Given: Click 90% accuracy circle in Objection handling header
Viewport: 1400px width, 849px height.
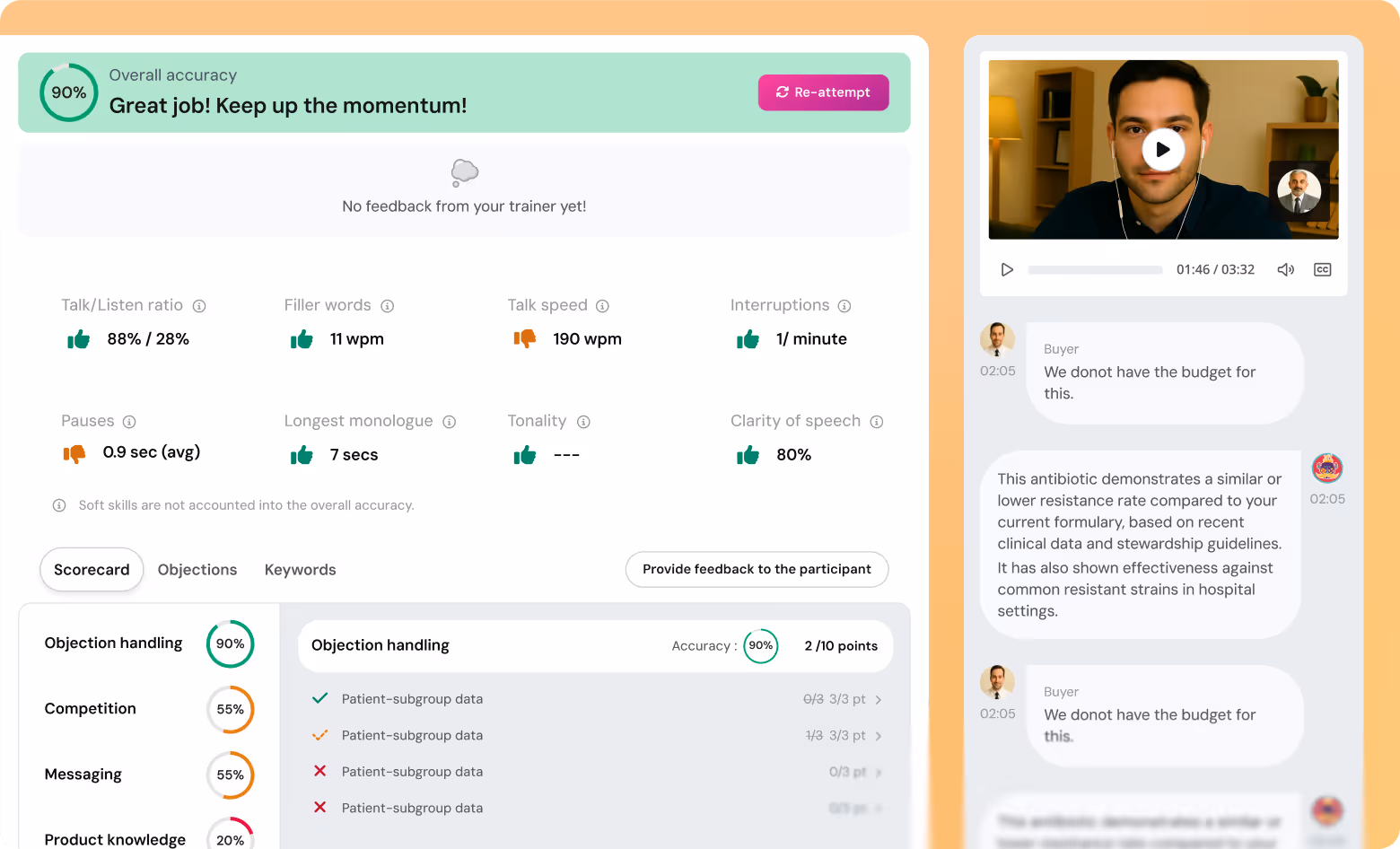Looking at the screenshot, I should tap(761, 646).
